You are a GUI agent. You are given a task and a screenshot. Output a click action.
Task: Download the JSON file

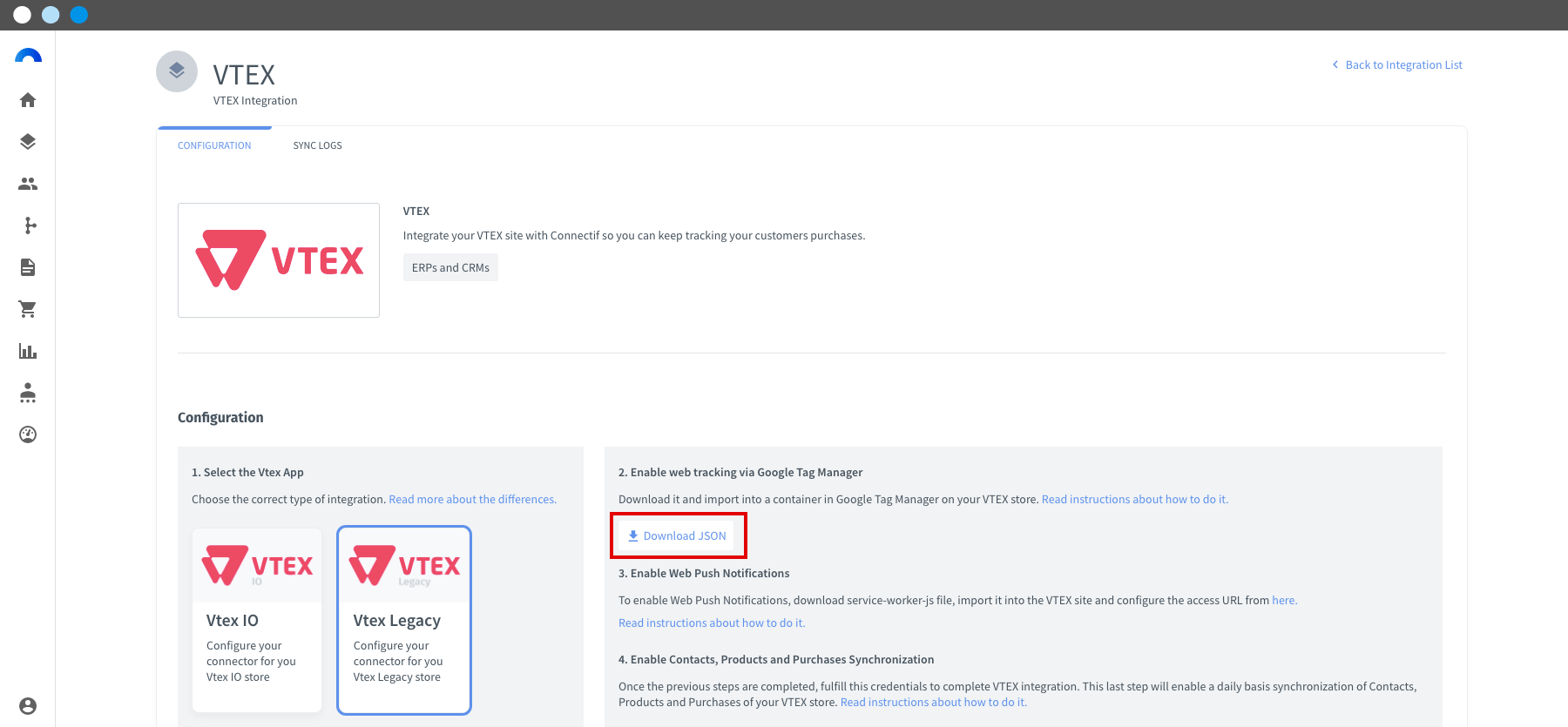pos(677,535)
